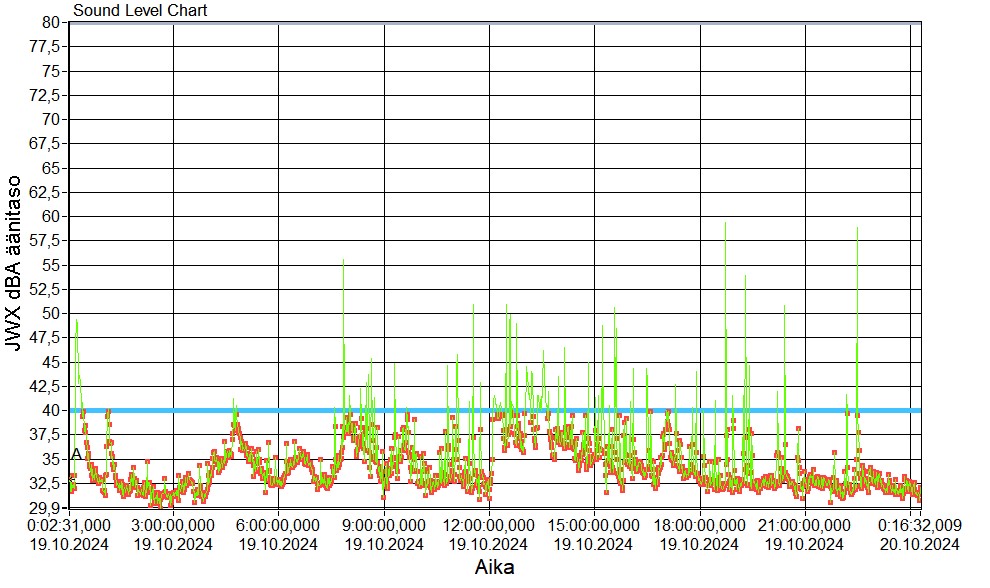Click the '9:00:00,000' time label
Viewport: 990px width, 588px height.
tap(384, 525)
